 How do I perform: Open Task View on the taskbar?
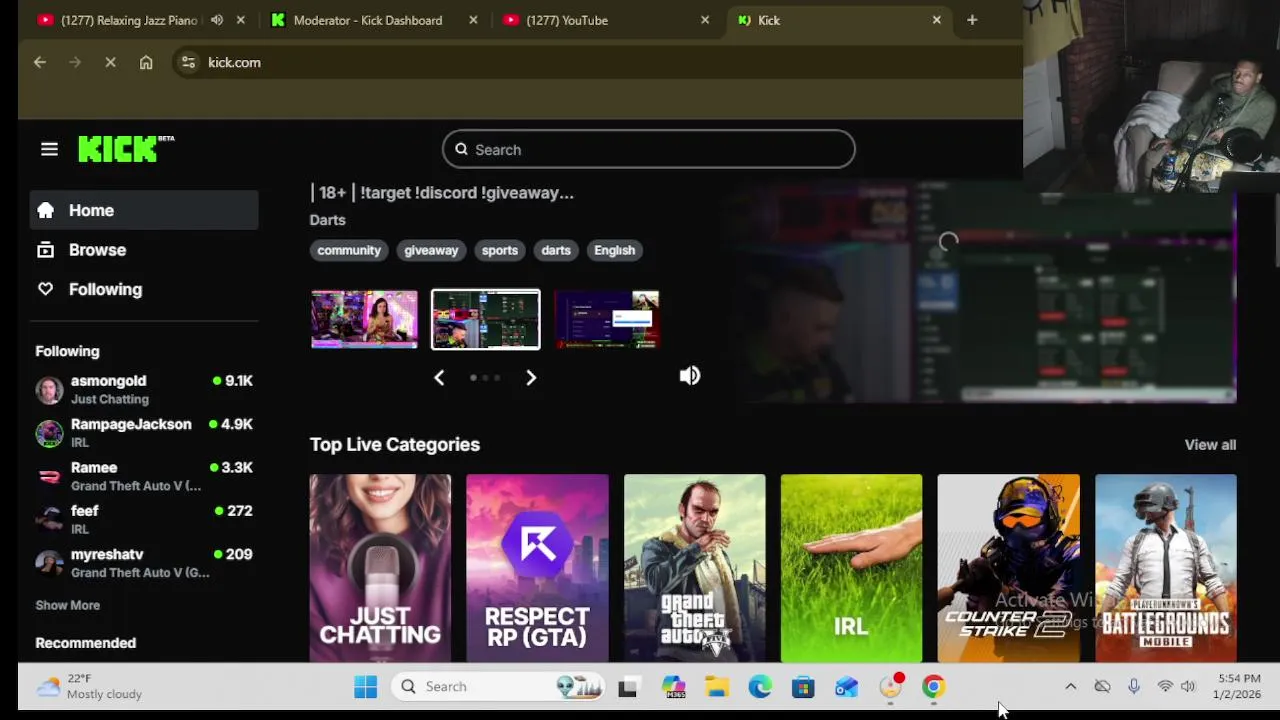pyautogui.click(x=628, y=687)
